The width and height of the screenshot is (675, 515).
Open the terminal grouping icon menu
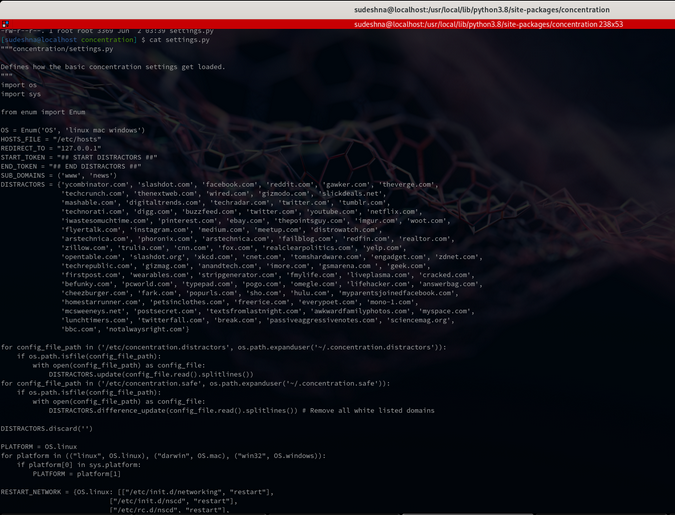[5, 24]
